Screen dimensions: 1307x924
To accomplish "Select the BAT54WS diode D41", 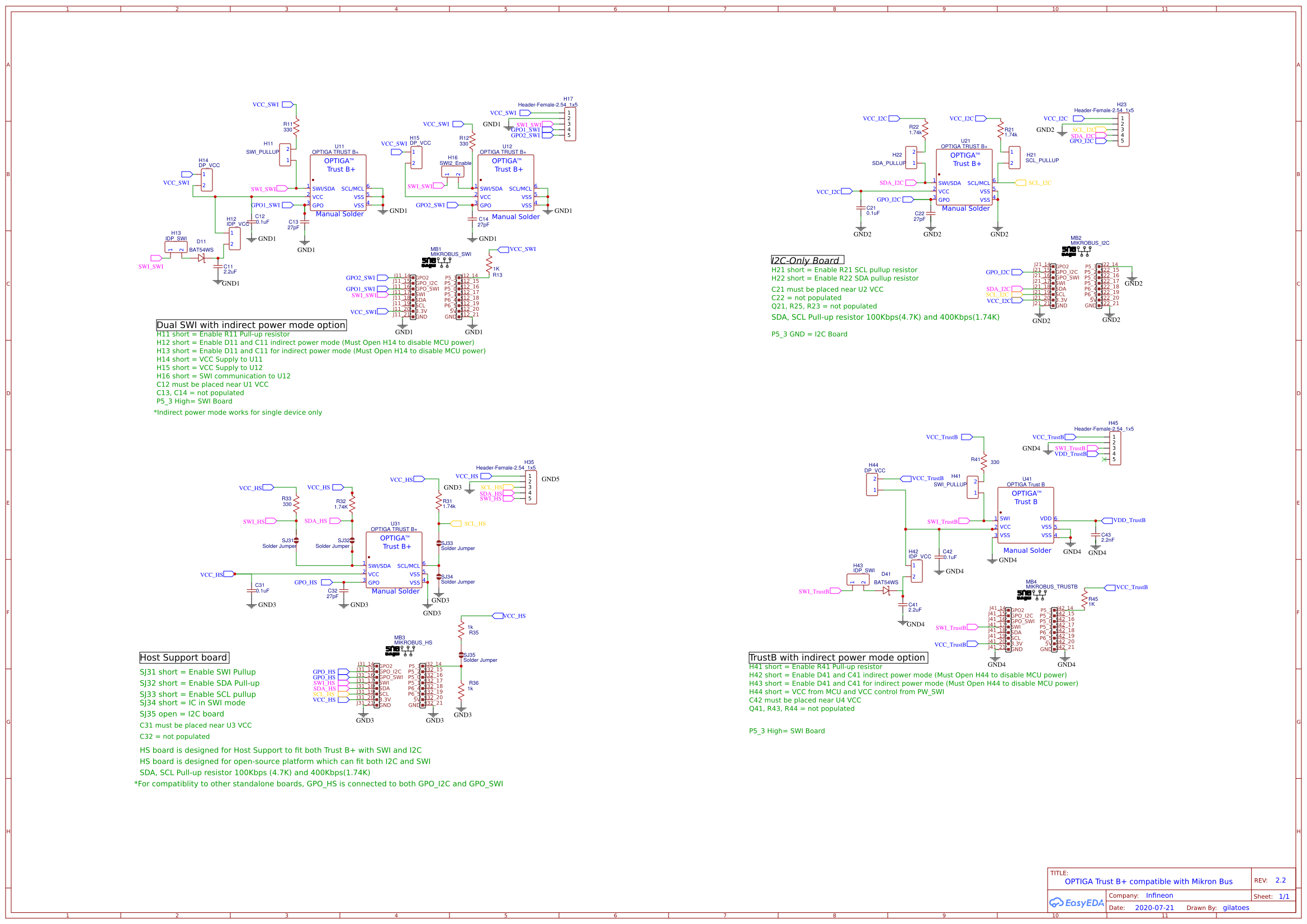I will (886, 590).
